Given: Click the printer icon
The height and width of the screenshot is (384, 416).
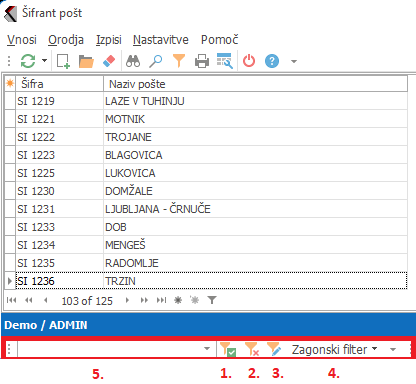Looking at the screenshot, I should click(202, 61).
